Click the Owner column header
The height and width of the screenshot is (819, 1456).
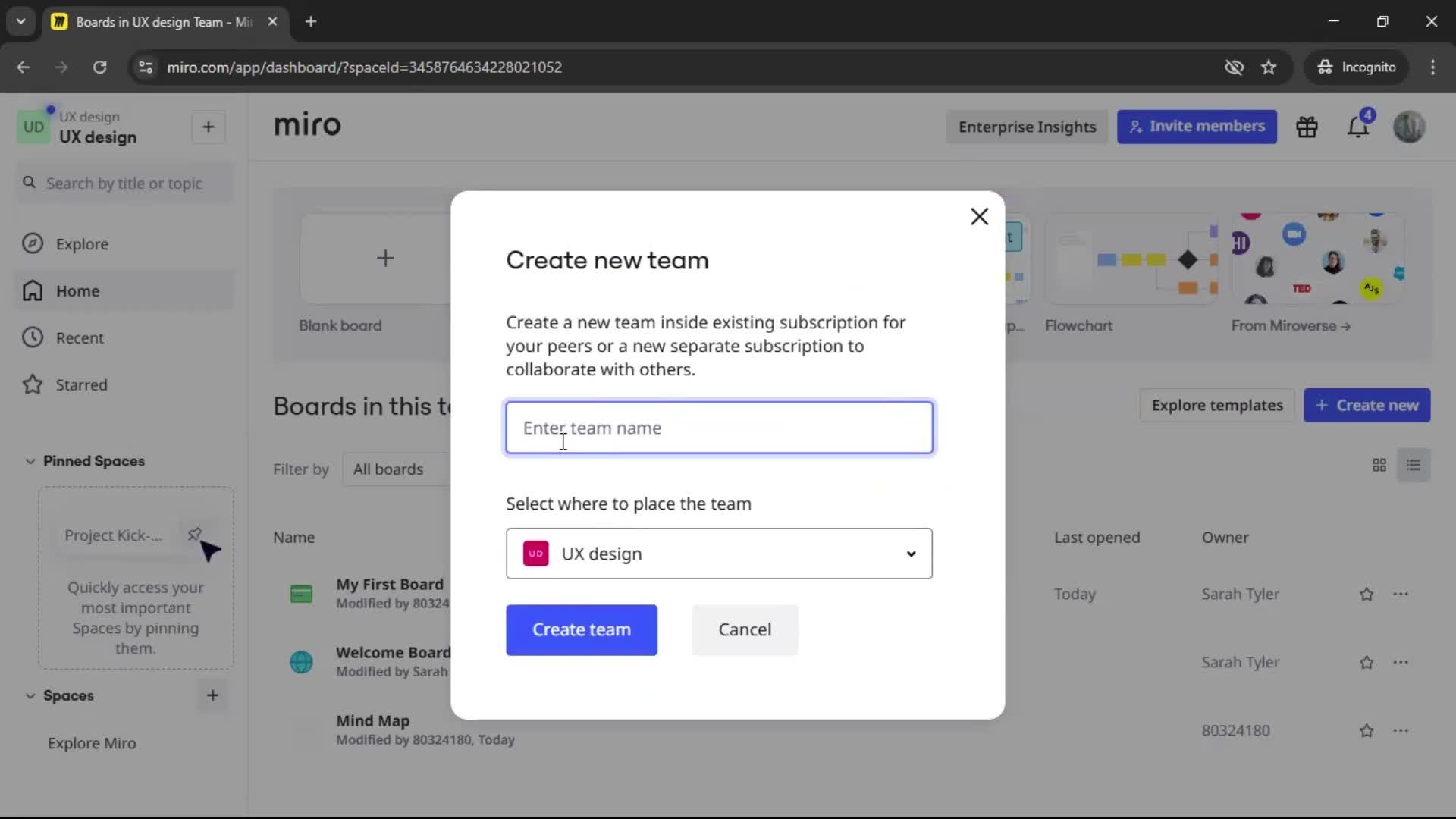coord(1225,538)
